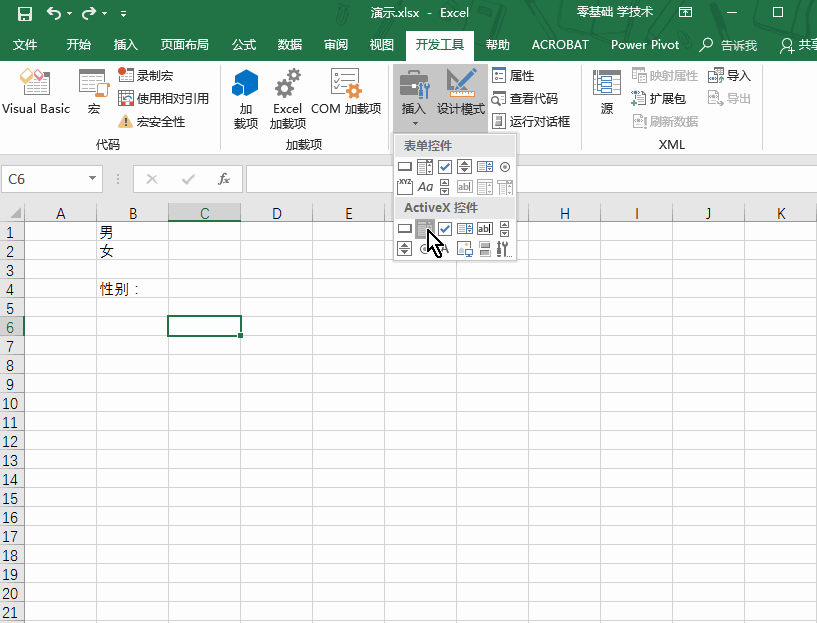Insert a form control Check Box
Viewport: 817px width, 623px height.
(444, 167)
